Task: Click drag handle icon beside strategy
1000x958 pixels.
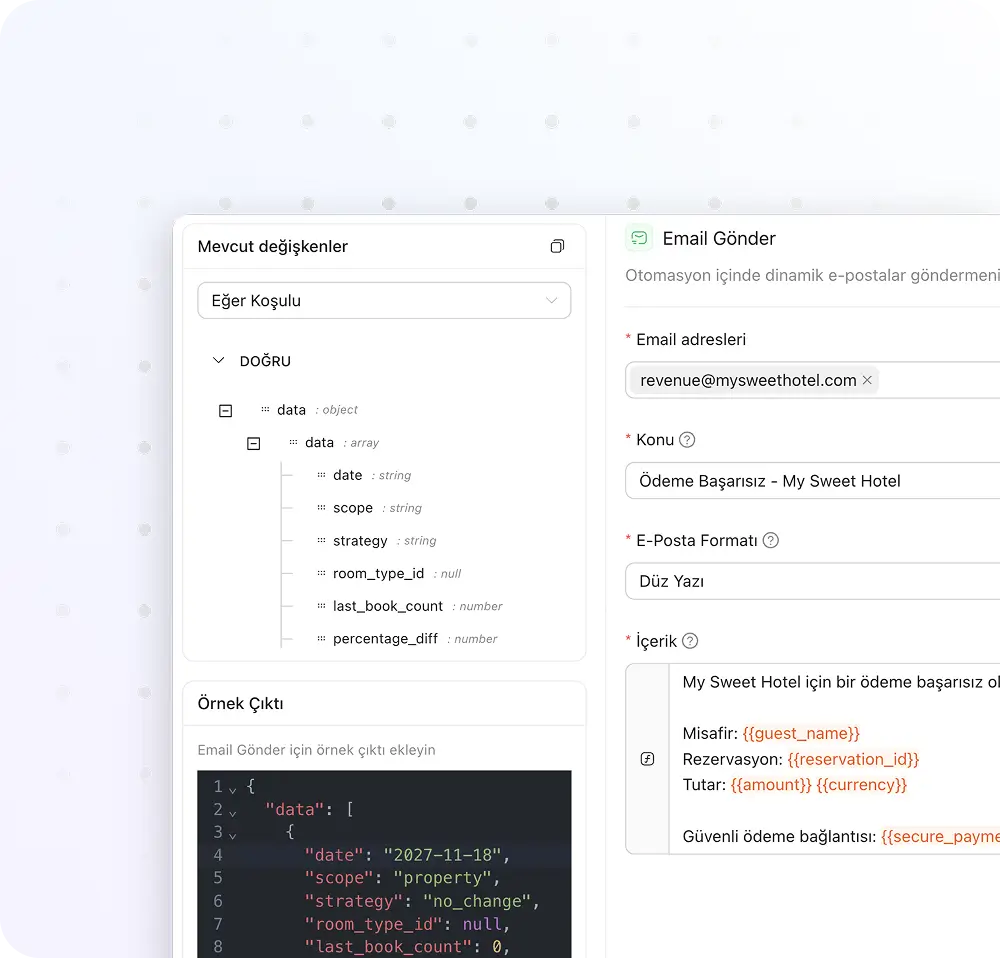Action: click(321, 540)
